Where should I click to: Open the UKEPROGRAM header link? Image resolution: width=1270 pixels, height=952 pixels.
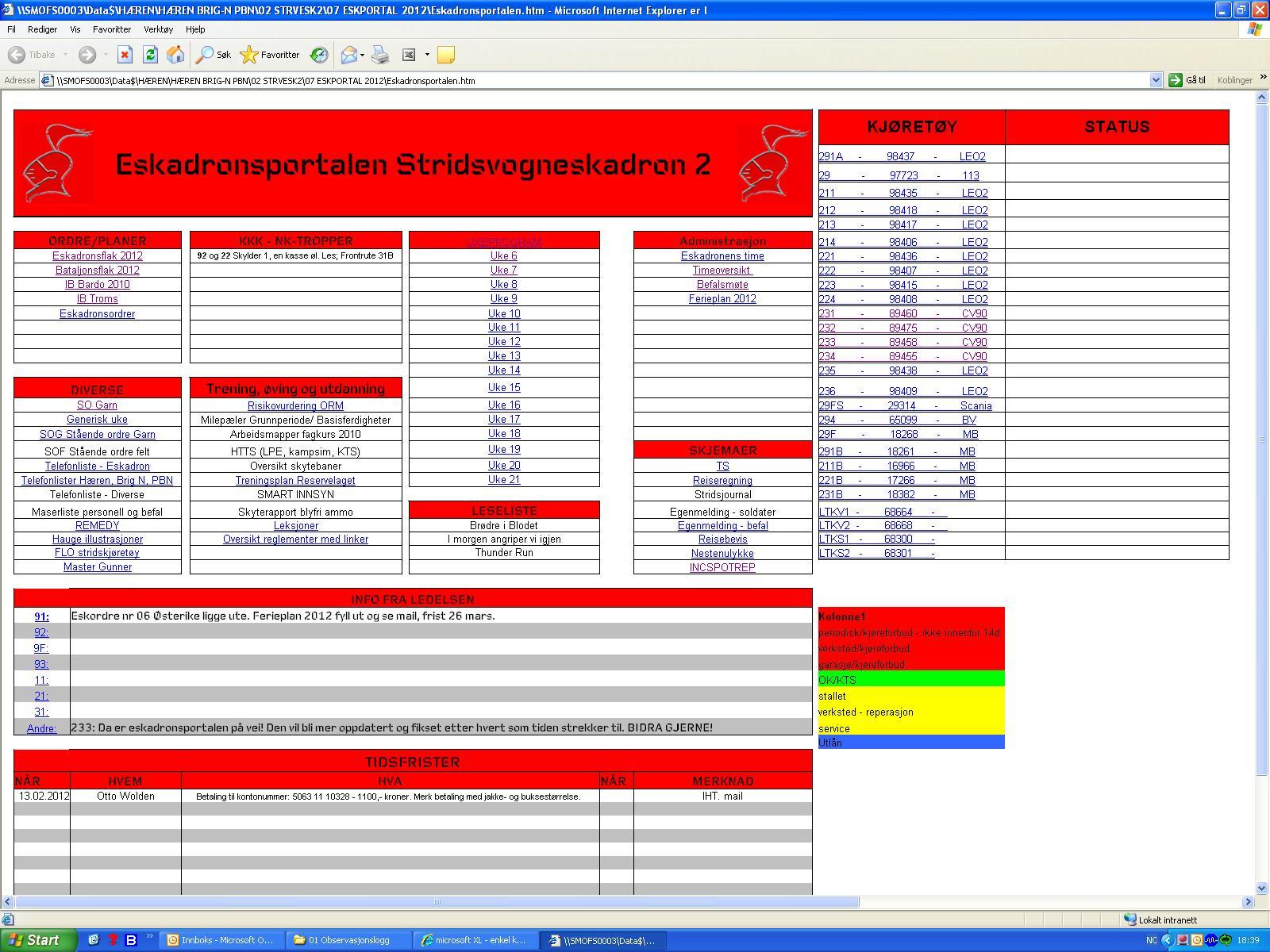tap(504, 241)
